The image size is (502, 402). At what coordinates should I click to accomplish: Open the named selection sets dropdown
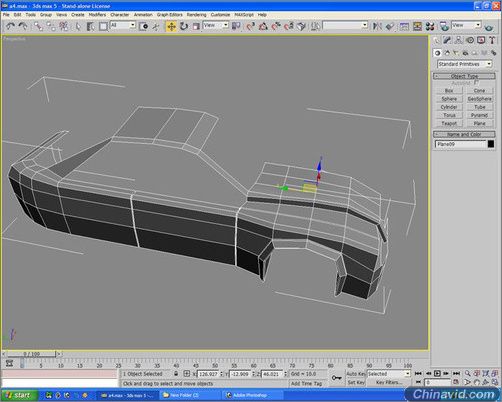coord(345,25)
